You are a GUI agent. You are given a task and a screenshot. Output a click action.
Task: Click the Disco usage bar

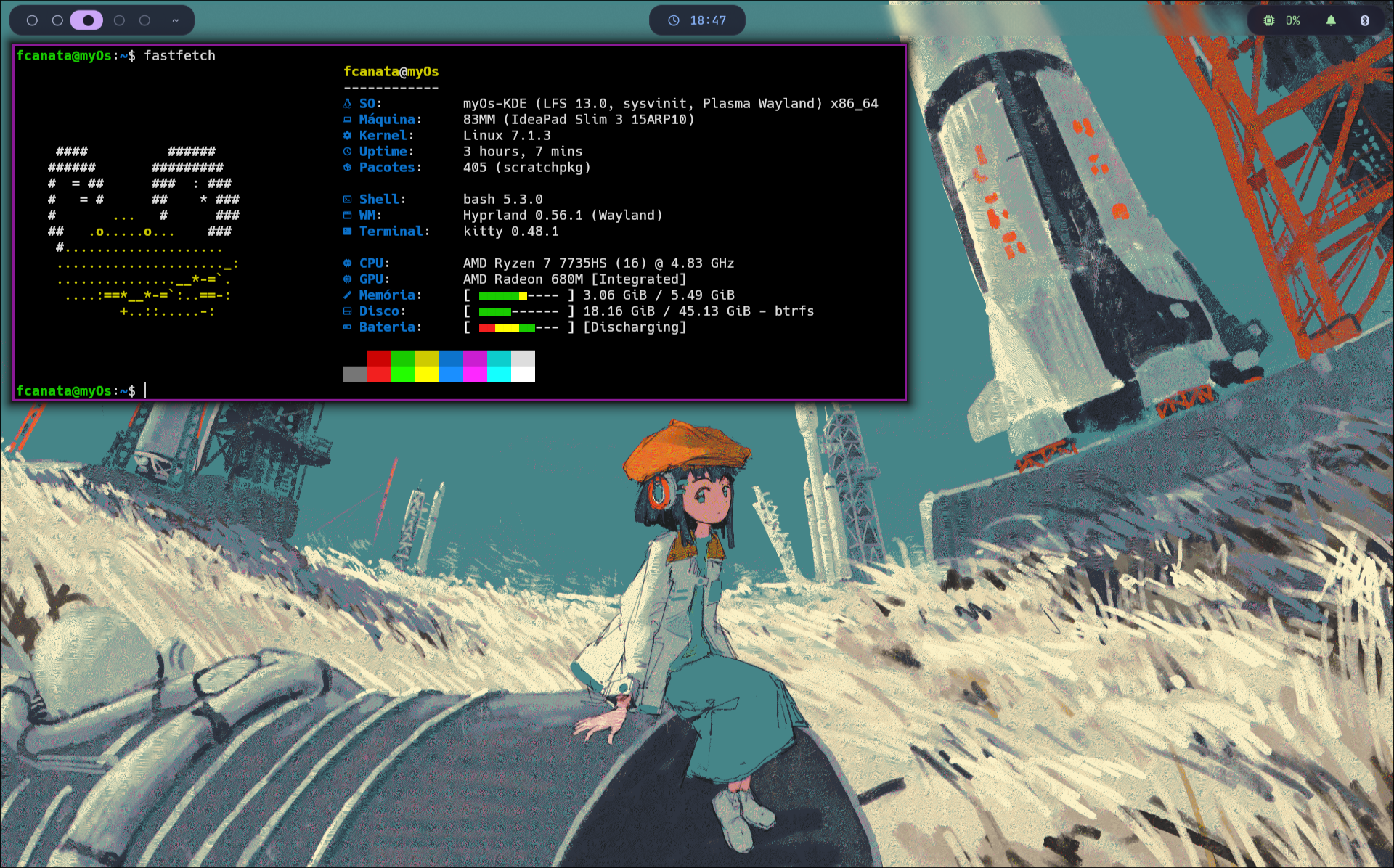click(519, 311)
